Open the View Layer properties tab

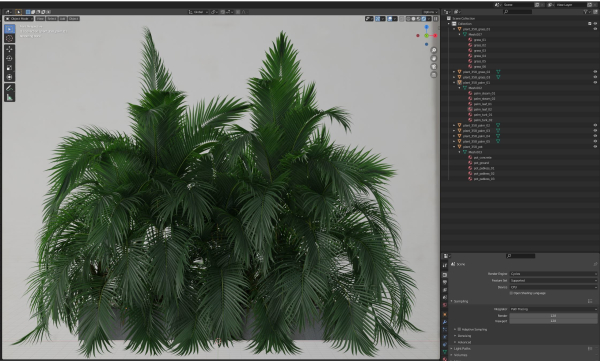coord(445,290)
